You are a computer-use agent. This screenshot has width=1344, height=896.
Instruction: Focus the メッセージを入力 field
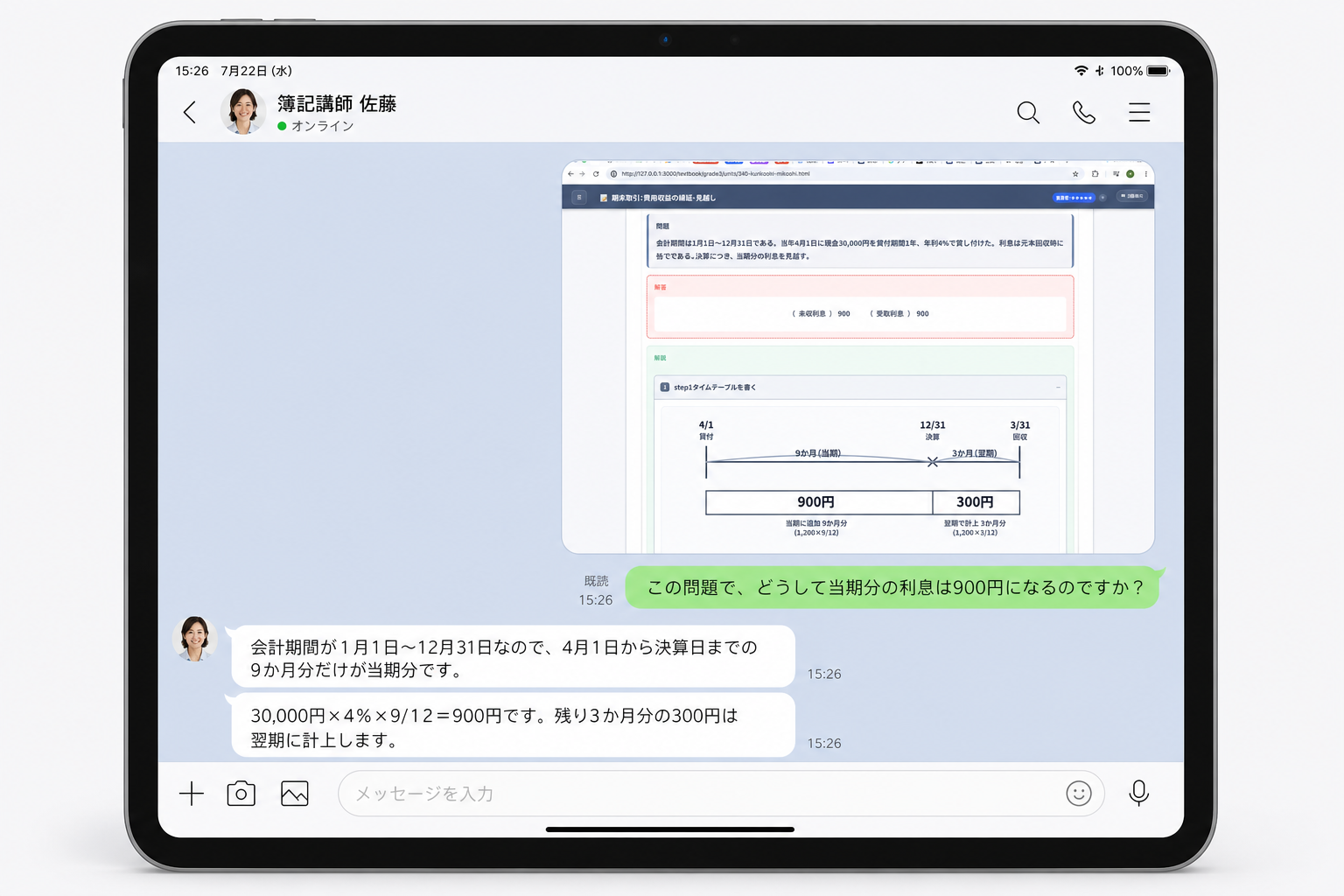(x=721, y=794)
